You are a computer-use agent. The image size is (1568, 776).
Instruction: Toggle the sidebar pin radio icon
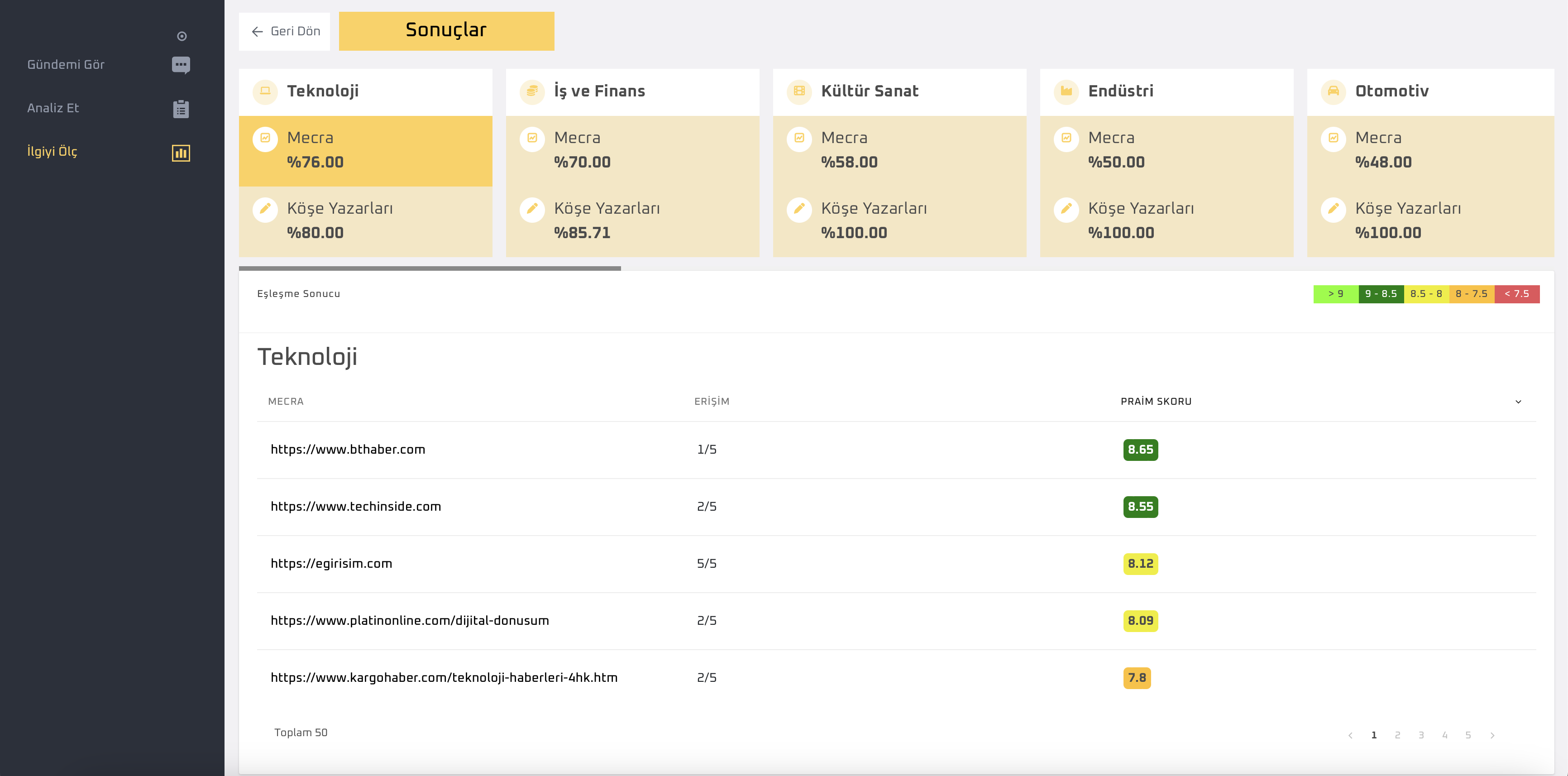182,37
